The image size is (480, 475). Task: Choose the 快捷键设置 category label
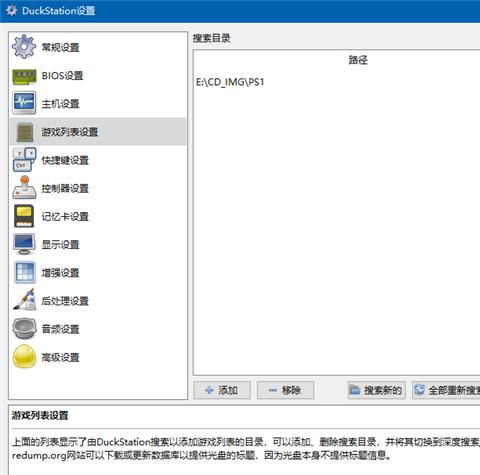[x=65, y=160]
